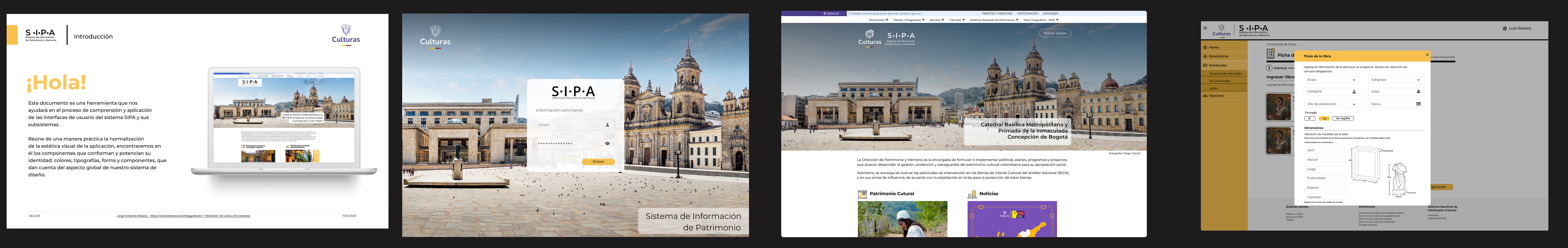Select the 'No legible' option under Firmado
The width and height of the screenshot is (1568, 248).
coord(1343,118)
